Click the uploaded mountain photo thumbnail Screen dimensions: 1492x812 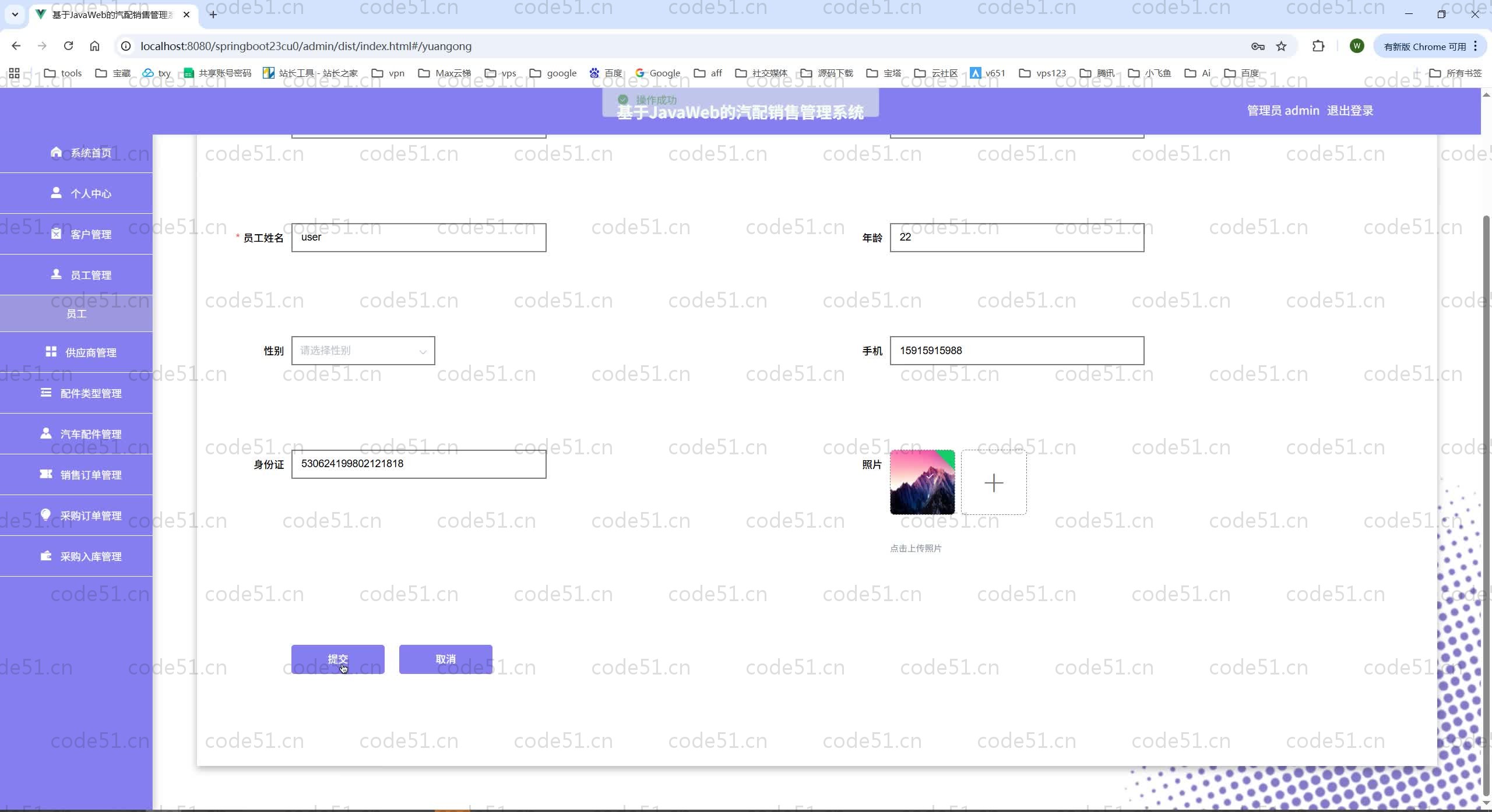pyautogui.click(x=922, y=482)
